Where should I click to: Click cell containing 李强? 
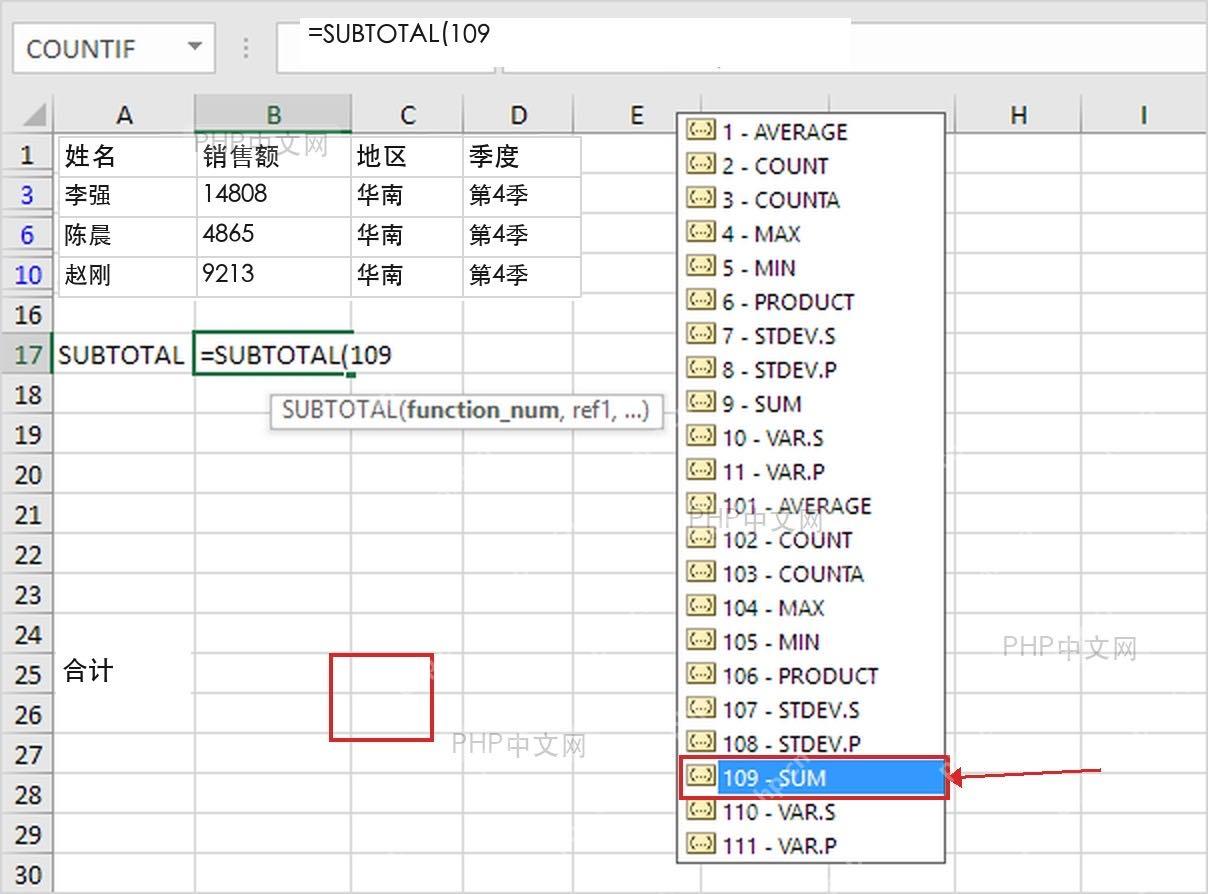(x=127, y=197)
